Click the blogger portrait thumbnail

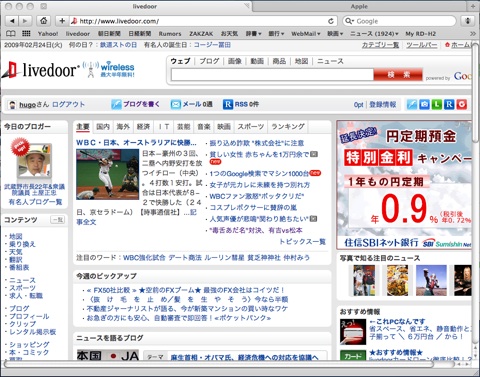coord(35,160)
